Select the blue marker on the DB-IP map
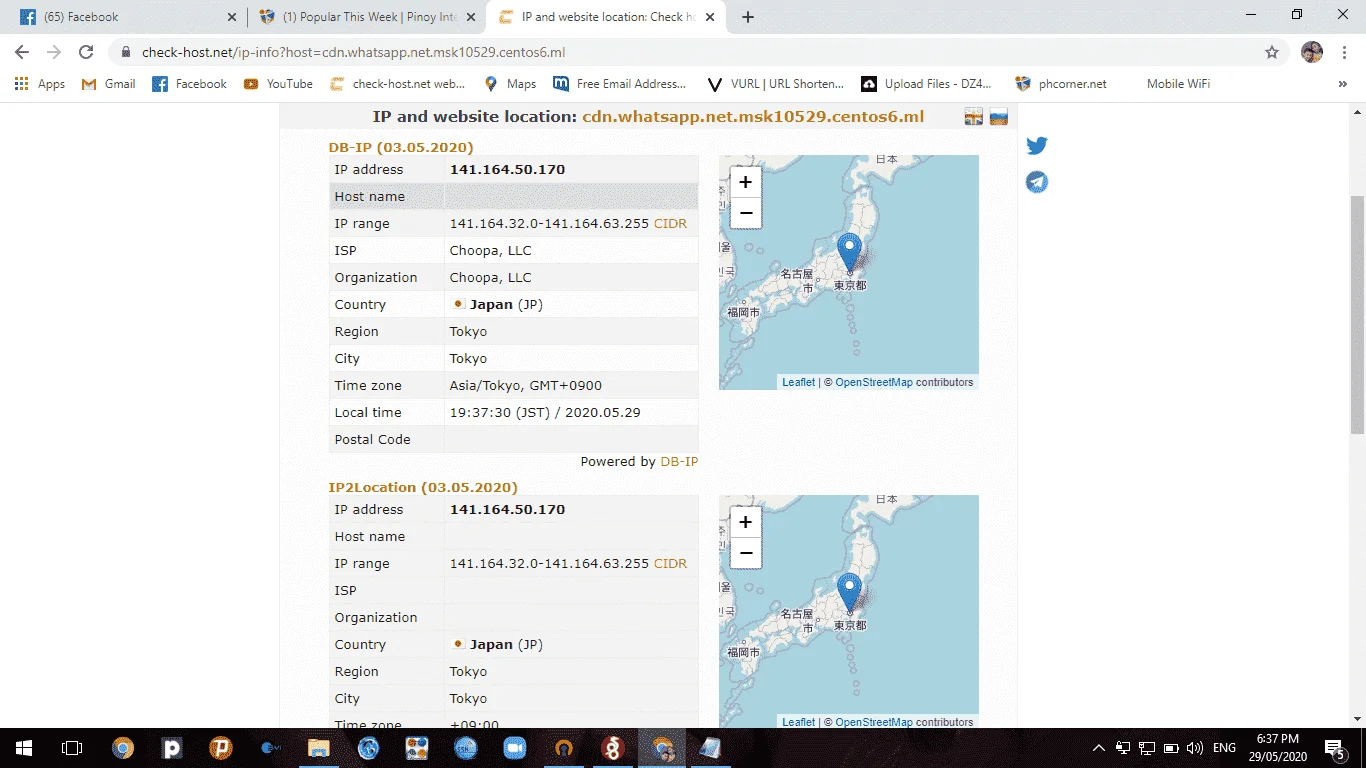This screenshot has height=768, width=1366. [x=849, y=252]
